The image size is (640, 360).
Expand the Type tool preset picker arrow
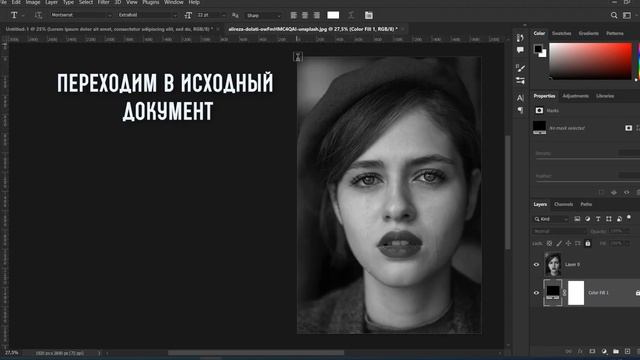[x=23, y=15]
